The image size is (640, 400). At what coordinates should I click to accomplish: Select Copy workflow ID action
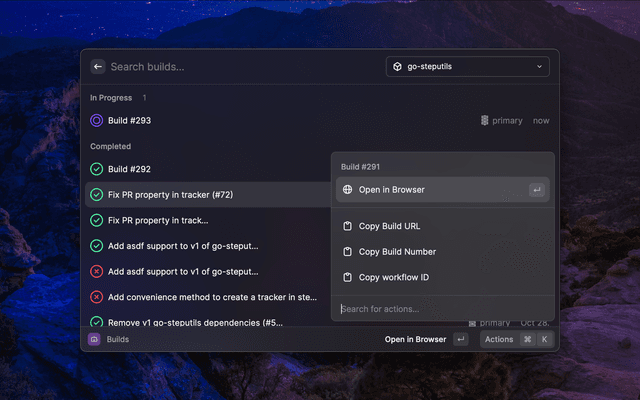click(393, 277)
